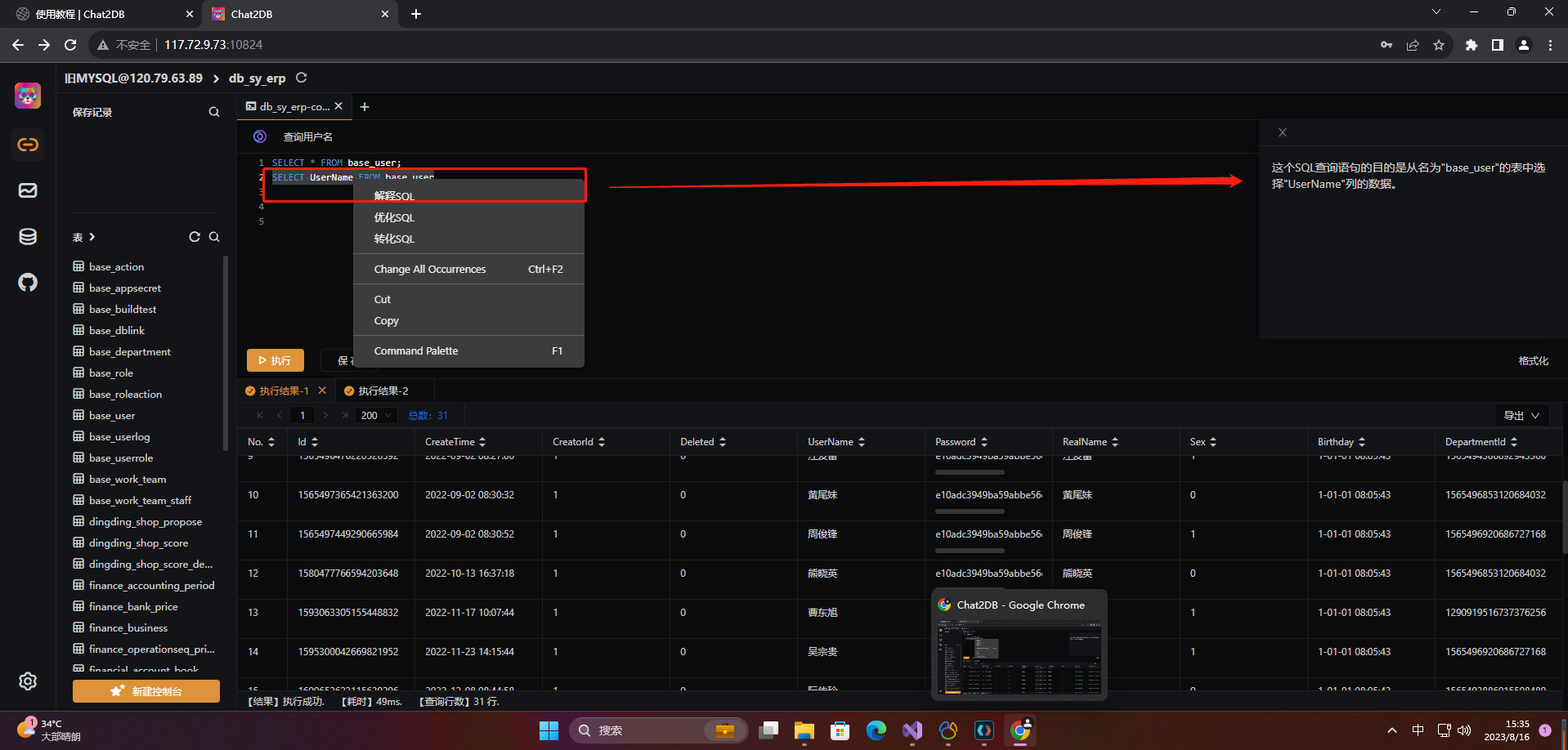Open settings gear in the sidebar
Screen dimensions: 1568x750
point(28,681)
